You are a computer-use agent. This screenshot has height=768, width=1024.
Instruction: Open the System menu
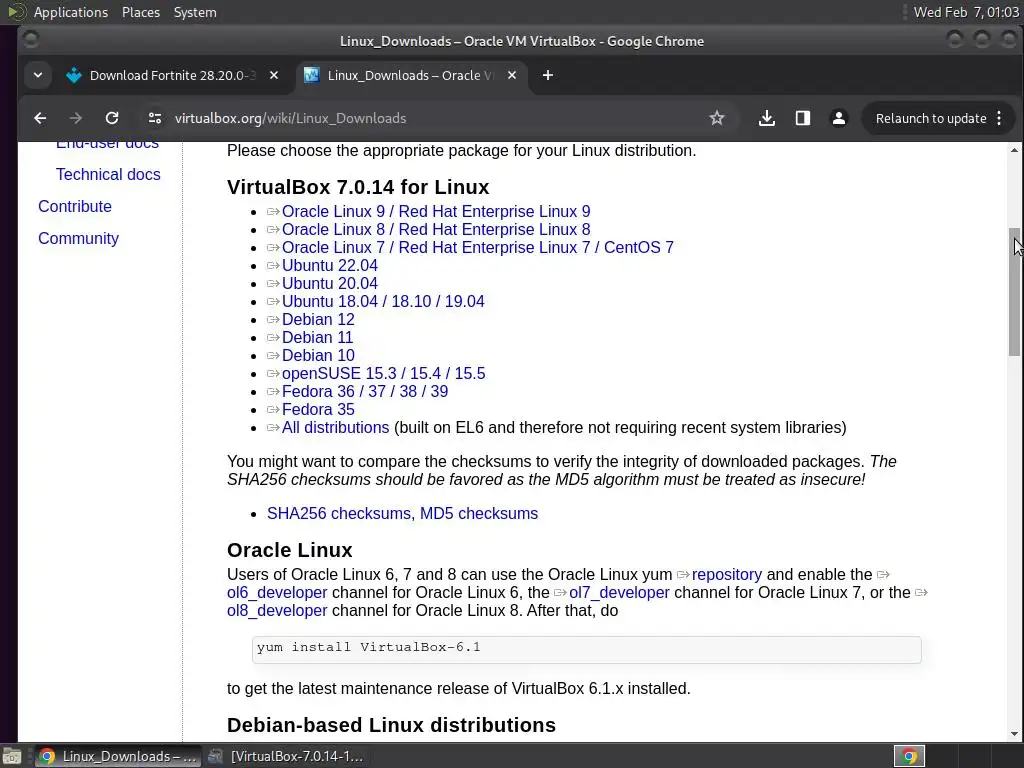click(195, 12)
